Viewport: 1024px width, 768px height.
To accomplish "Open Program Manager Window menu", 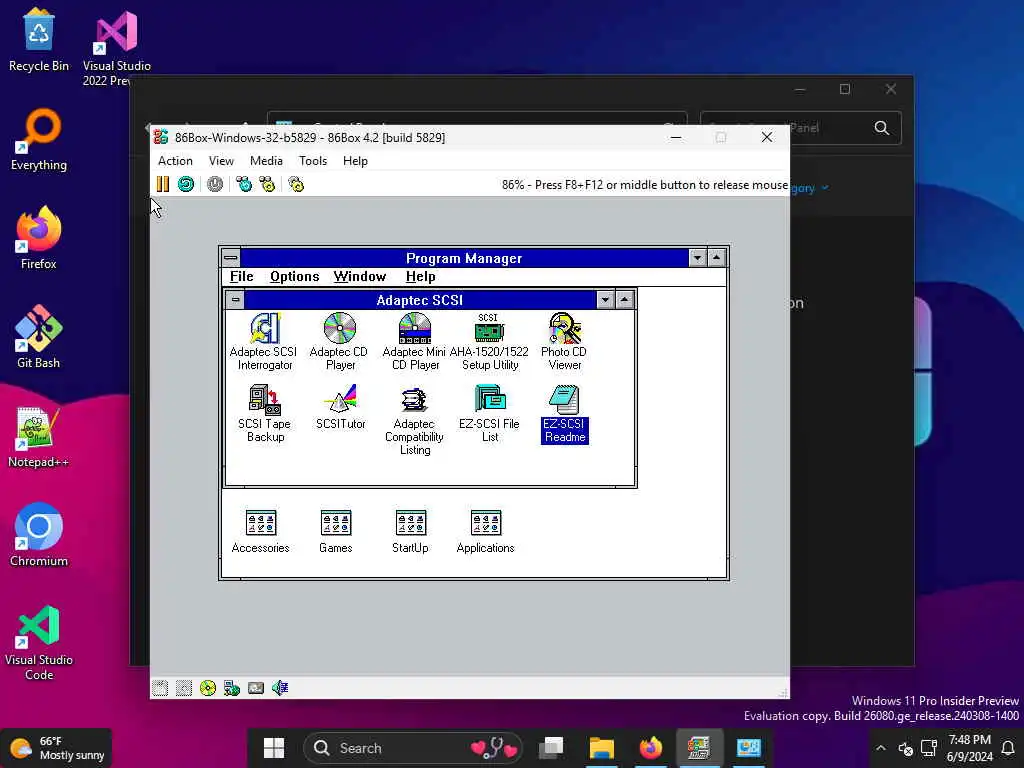I will click(360, 276).
